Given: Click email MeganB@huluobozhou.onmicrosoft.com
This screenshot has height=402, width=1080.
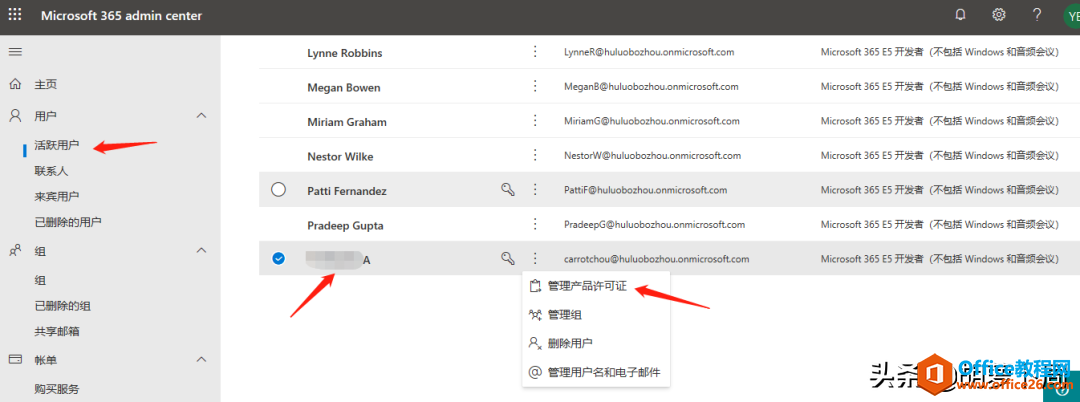Looking at the screenshot, I should [x=651, y=87].
